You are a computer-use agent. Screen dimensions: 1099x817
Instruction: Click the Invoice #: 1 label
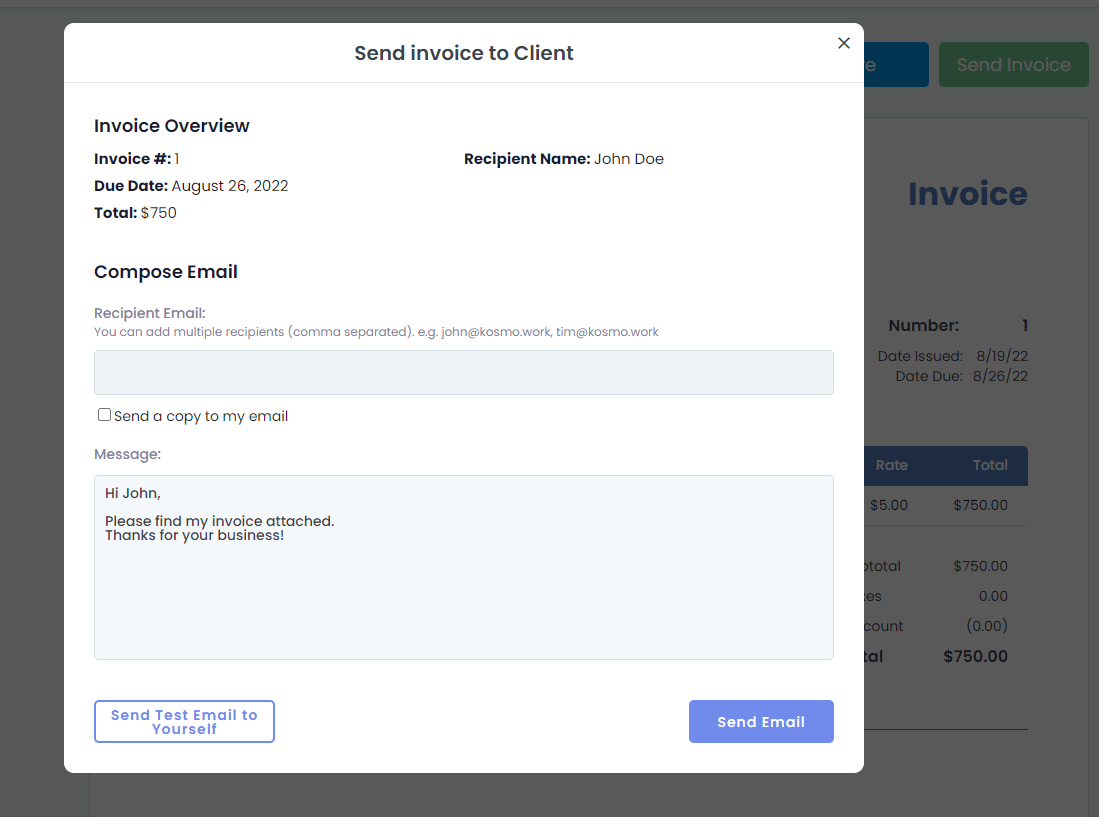[134, 158]
